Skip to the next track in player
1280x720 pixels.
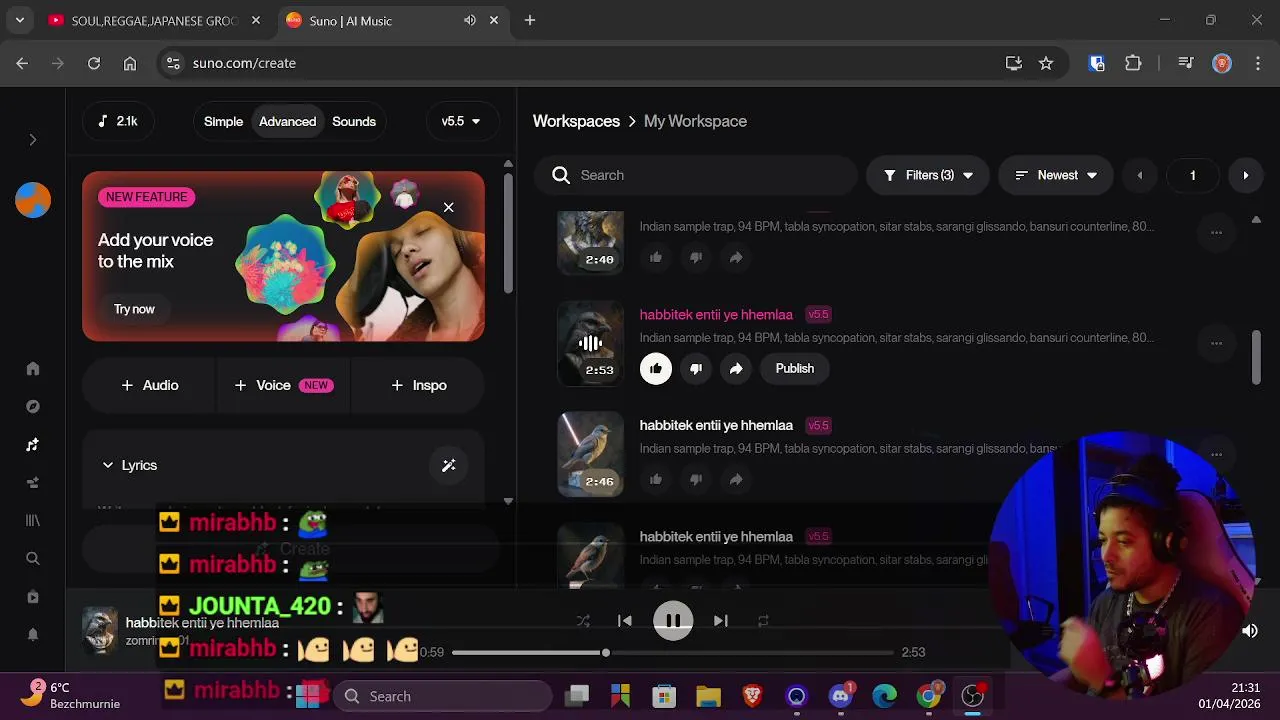(720, 621)
